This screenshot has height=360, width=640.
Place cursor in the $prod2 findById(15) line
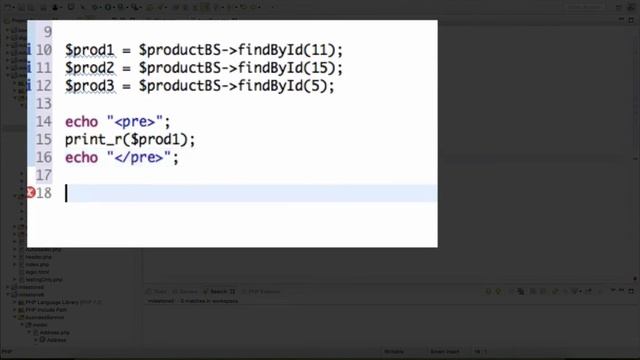click(204, 68)
